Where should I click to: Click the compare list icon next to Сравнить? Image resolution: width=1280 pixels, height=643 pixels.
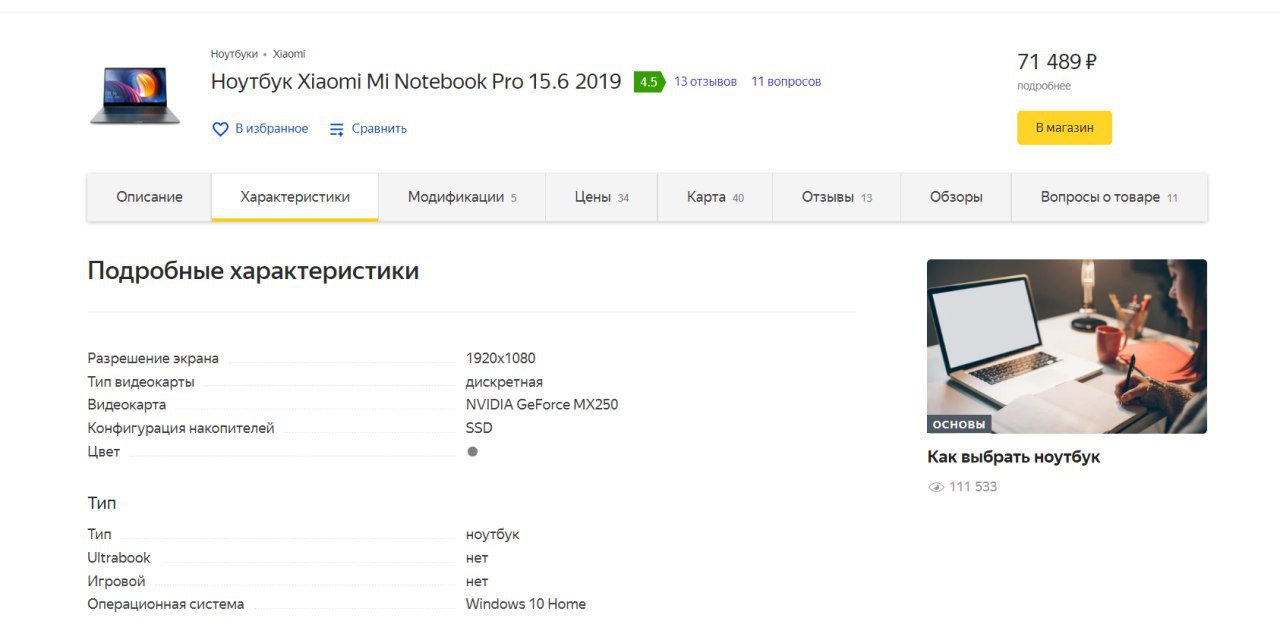pos(337,129)
